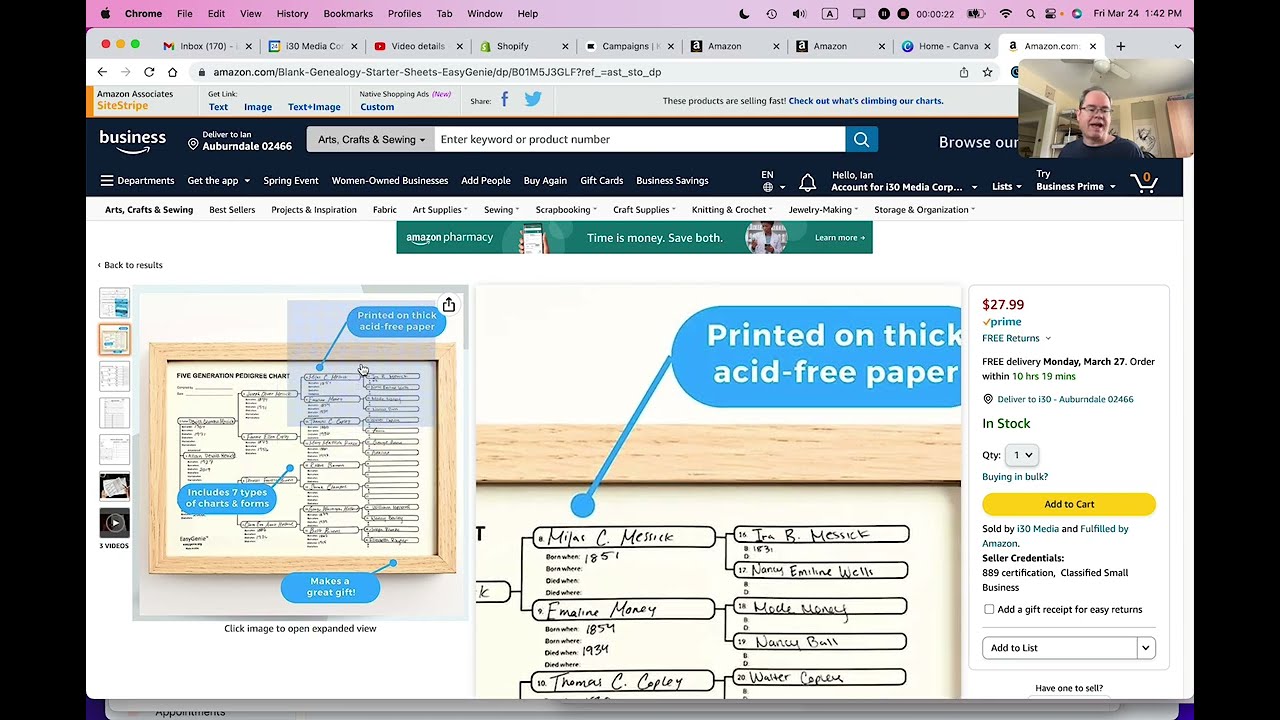
Task: Open the Bookmarks menu in the menu bar
Action: pyautogui.click(x=348, y=14)
